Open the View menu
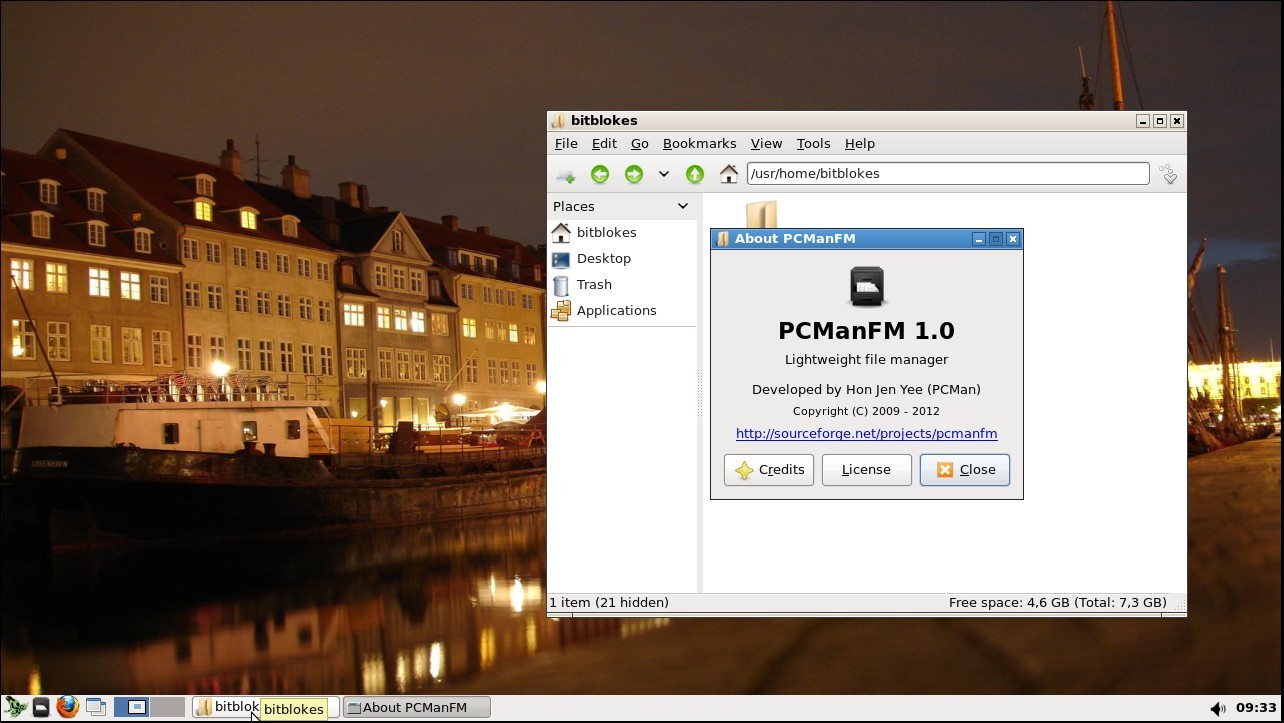Viewport: 1284px width, 723px height. pyautogui.click(x=766, y=144)
